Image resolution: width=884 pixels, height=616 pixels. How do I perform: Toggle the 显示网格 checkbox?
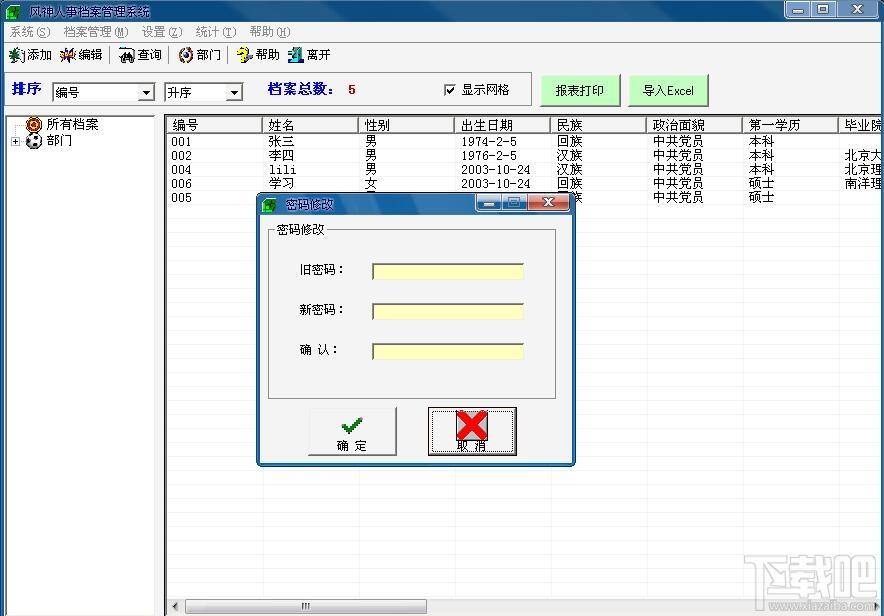click(449, 90)
